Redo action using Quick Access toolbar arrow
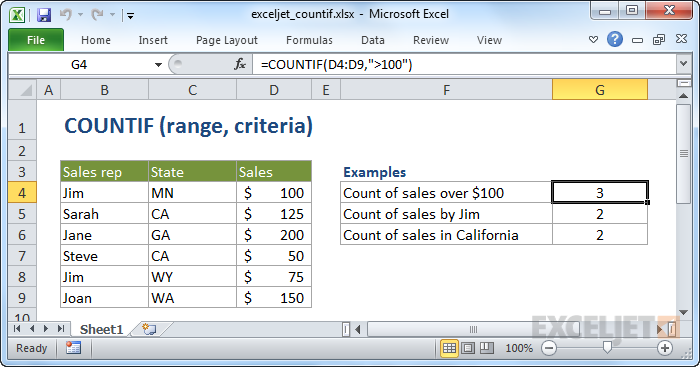 97,15
